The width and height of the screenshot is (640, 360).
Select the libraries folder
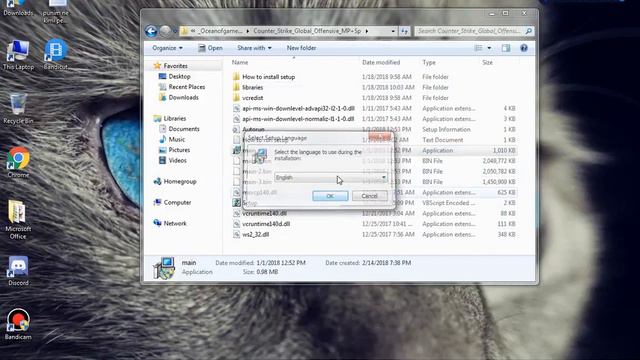click(x=252, y=87)
